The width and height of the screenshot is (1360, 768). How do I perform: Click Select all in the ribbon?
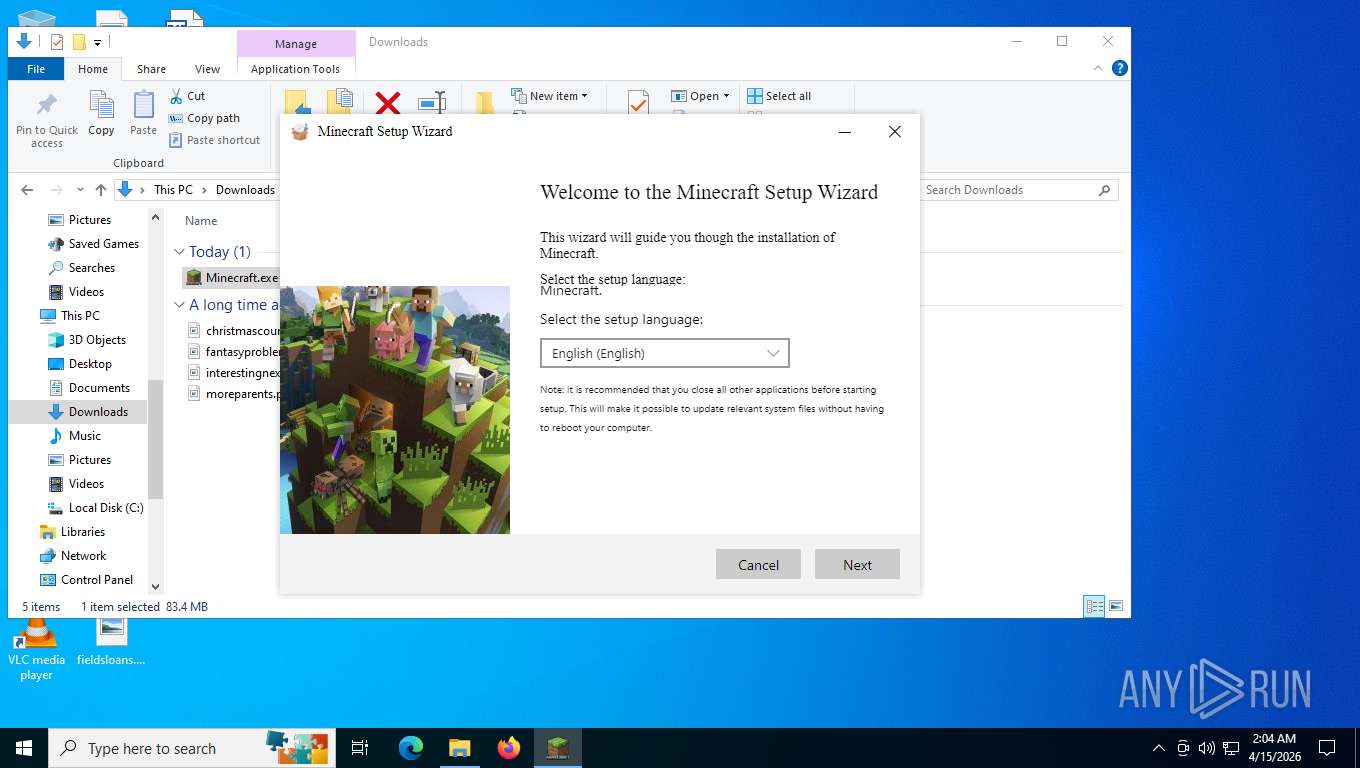(779, 96)
